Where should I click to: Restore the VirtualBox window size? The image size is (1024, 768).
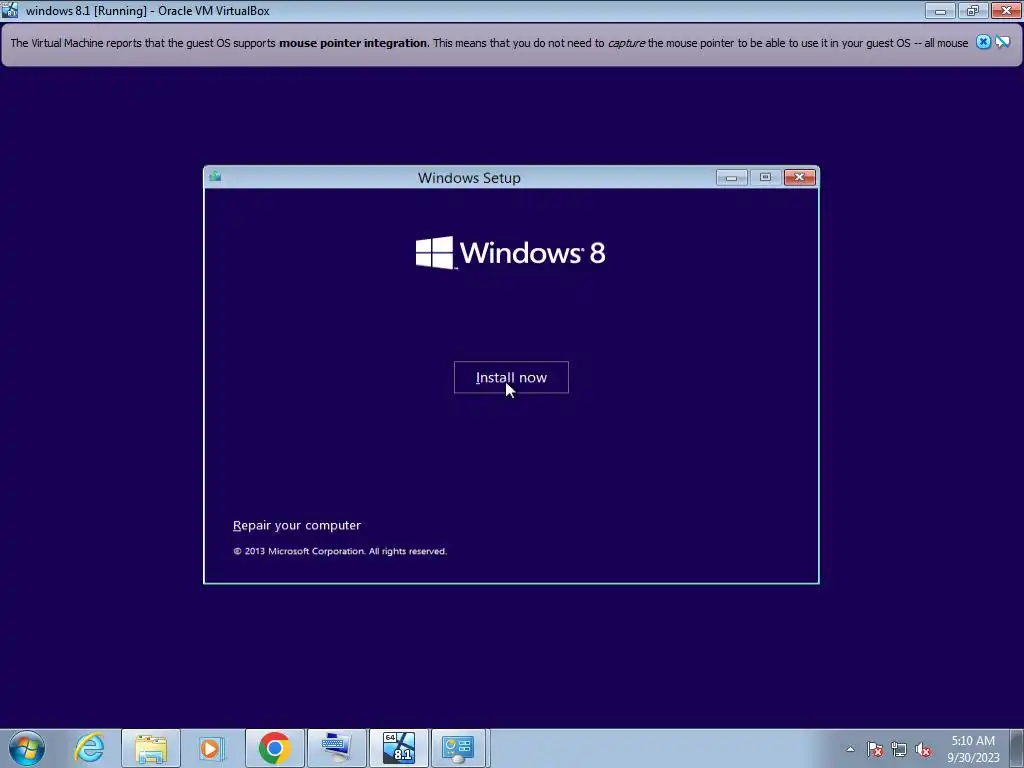coord(973,10)
